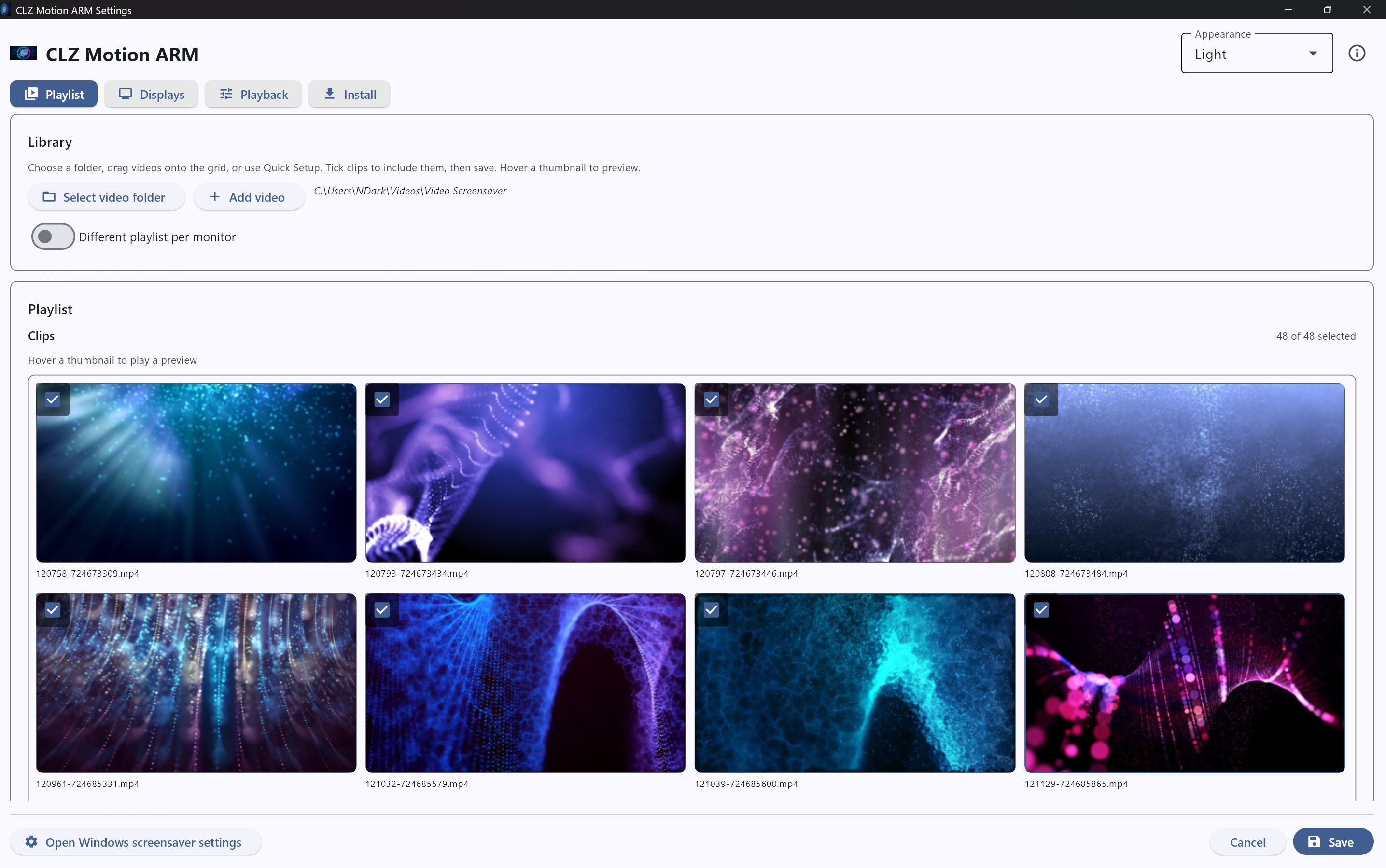
Task: Click thumbnail of 120797-724673446.mp4
Action: pyautogui.click(x=854, y=472)
